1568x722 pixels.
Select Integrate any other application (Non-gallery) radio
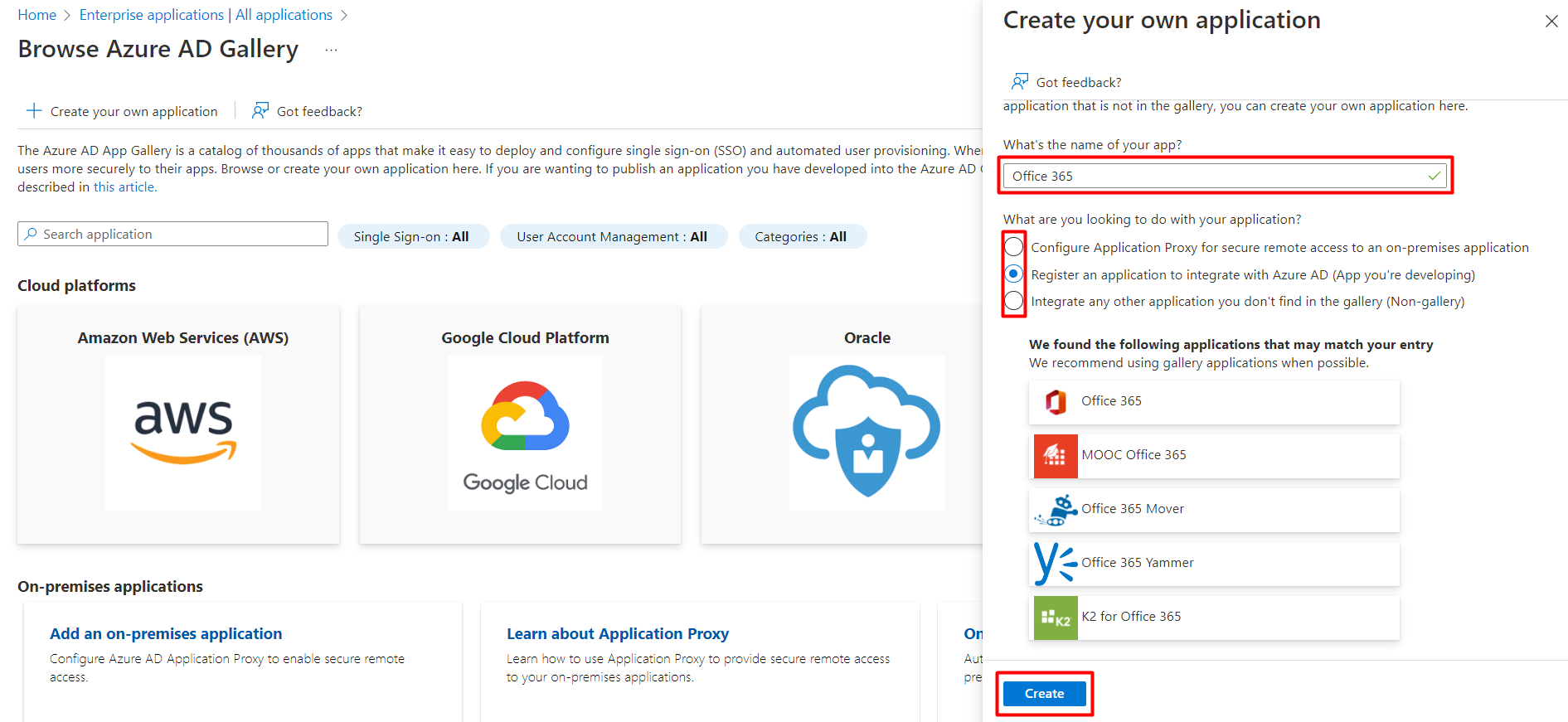[1013, 301]
